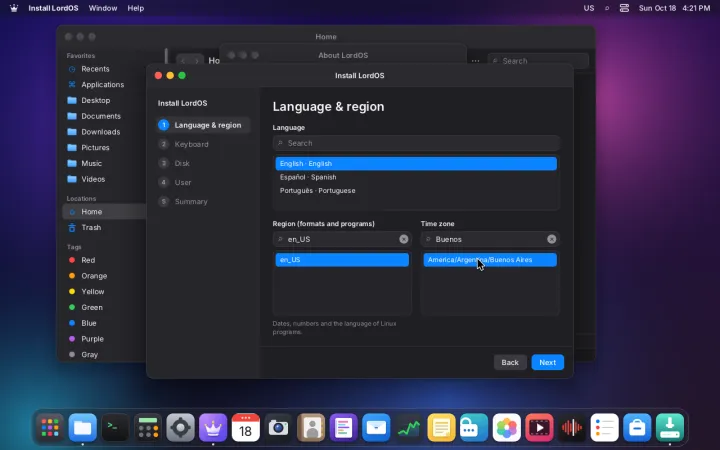
Task: Open the password lock app in dock
Action: point(474,428)
